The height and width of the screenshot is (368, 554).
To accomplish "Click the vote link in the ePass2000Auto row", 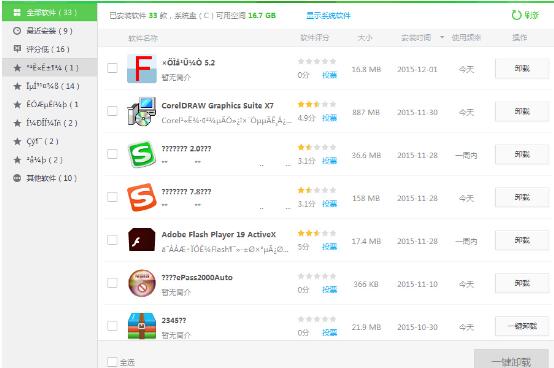I will (329, 290).
